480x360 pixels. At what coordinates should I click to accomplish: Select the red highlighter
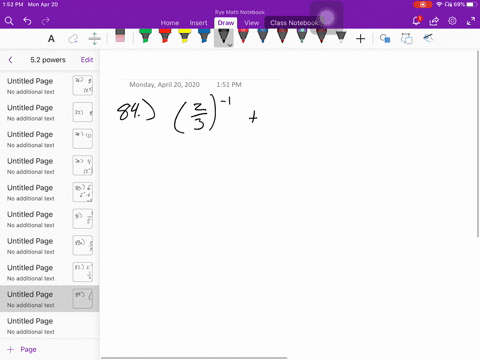(165, 36)
